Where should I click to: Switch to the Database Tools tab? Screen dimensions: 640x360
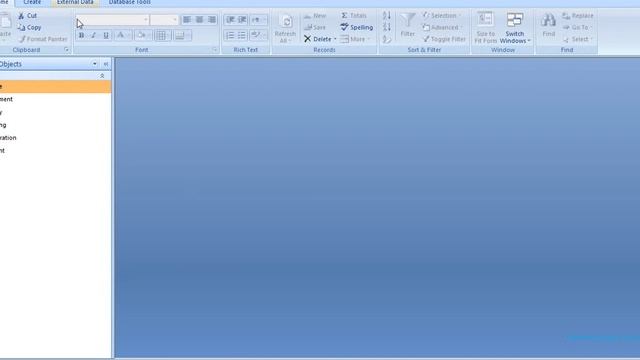pos(129,2)
